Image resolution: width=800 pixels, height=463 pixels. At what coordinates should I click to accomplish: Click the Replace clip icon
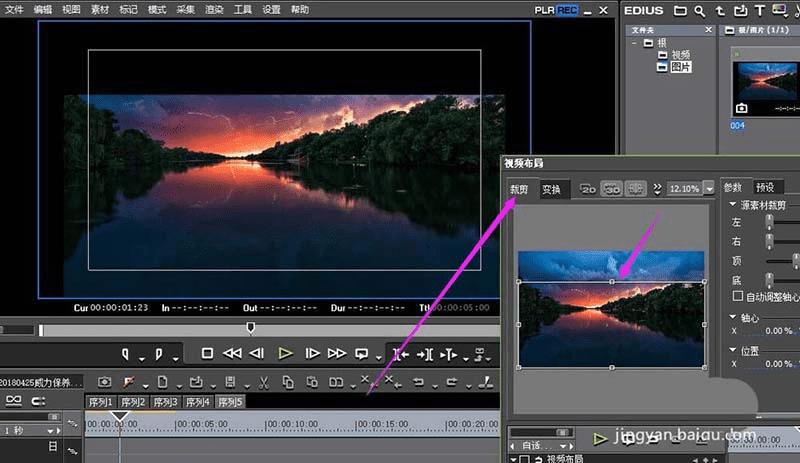tap(336, 382)
